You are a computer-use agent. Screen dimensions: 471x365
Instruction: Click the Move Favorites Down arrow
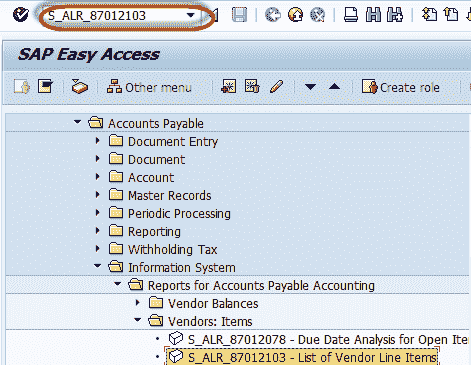(310, 87)
